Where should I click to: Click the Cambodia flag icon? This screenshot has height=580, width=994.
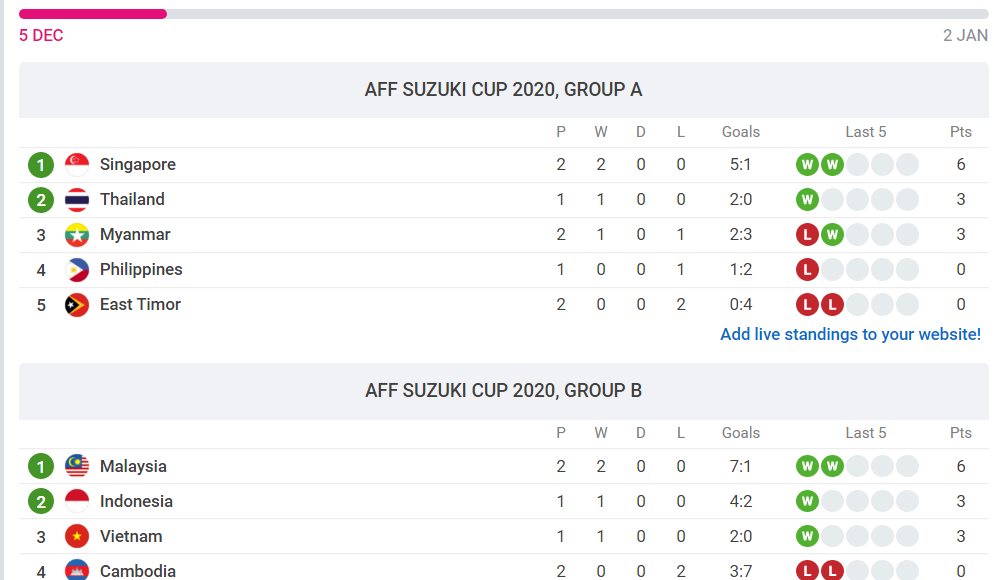(x=77, y=571)
